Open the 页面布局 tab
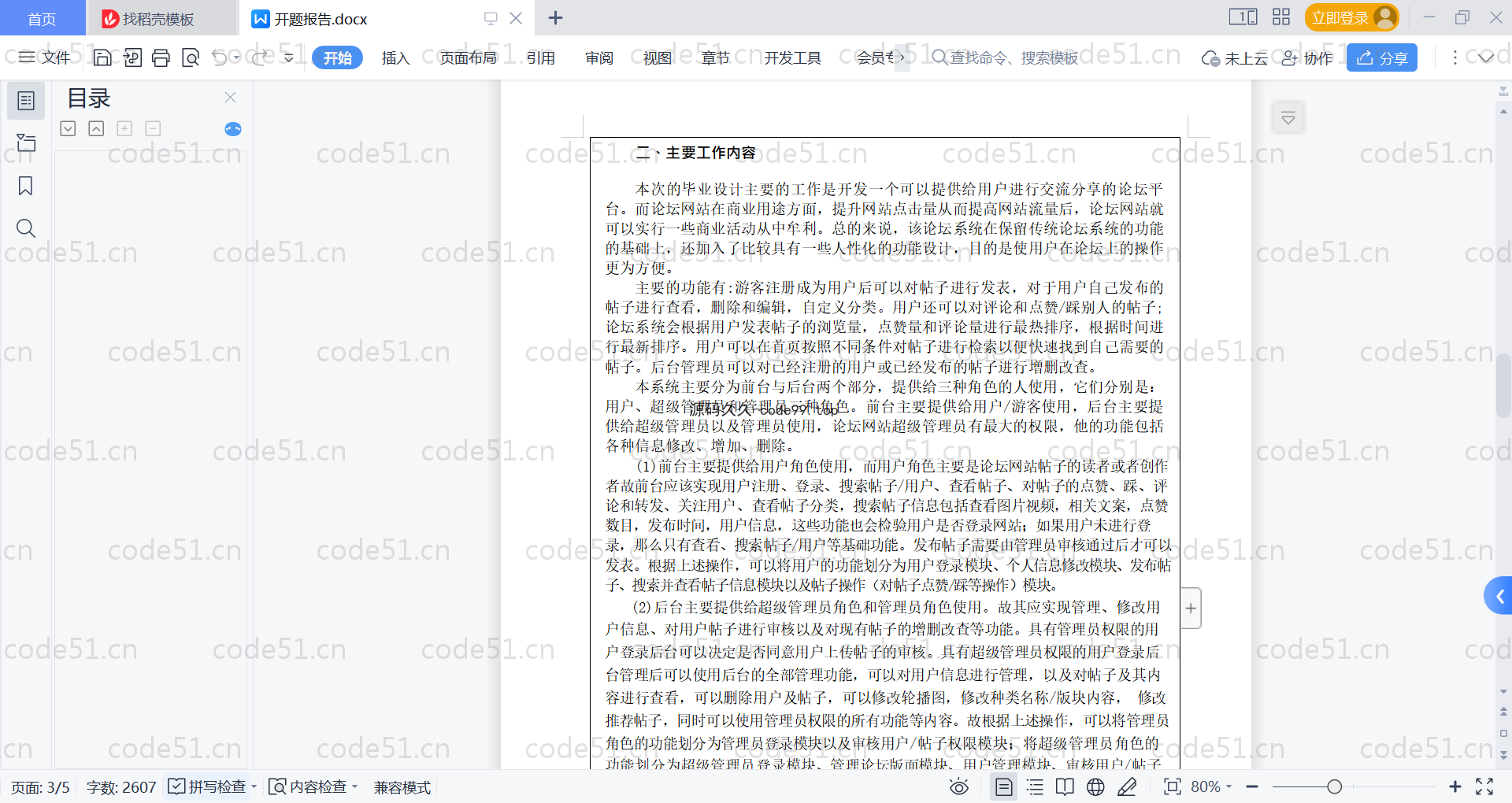The width and height of the screenshot is (1512, 803). pos(468,57)
